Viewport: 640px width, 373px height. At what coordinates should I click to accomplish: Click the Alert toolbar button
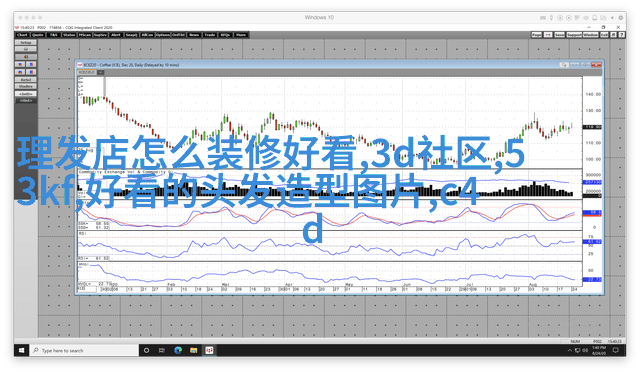pyautogui.click(x=116, y=35)
